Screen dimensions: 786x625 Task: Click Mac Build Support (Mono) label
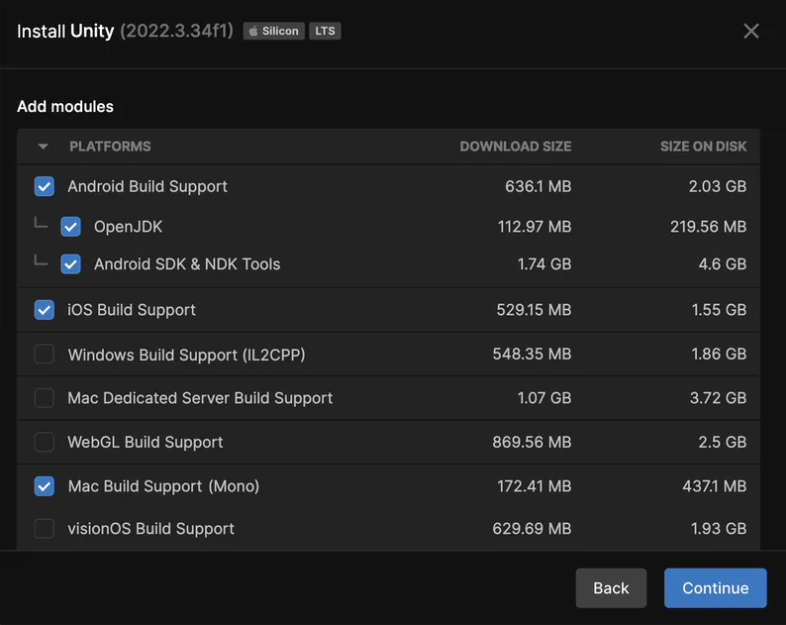[x=163, y=486]
